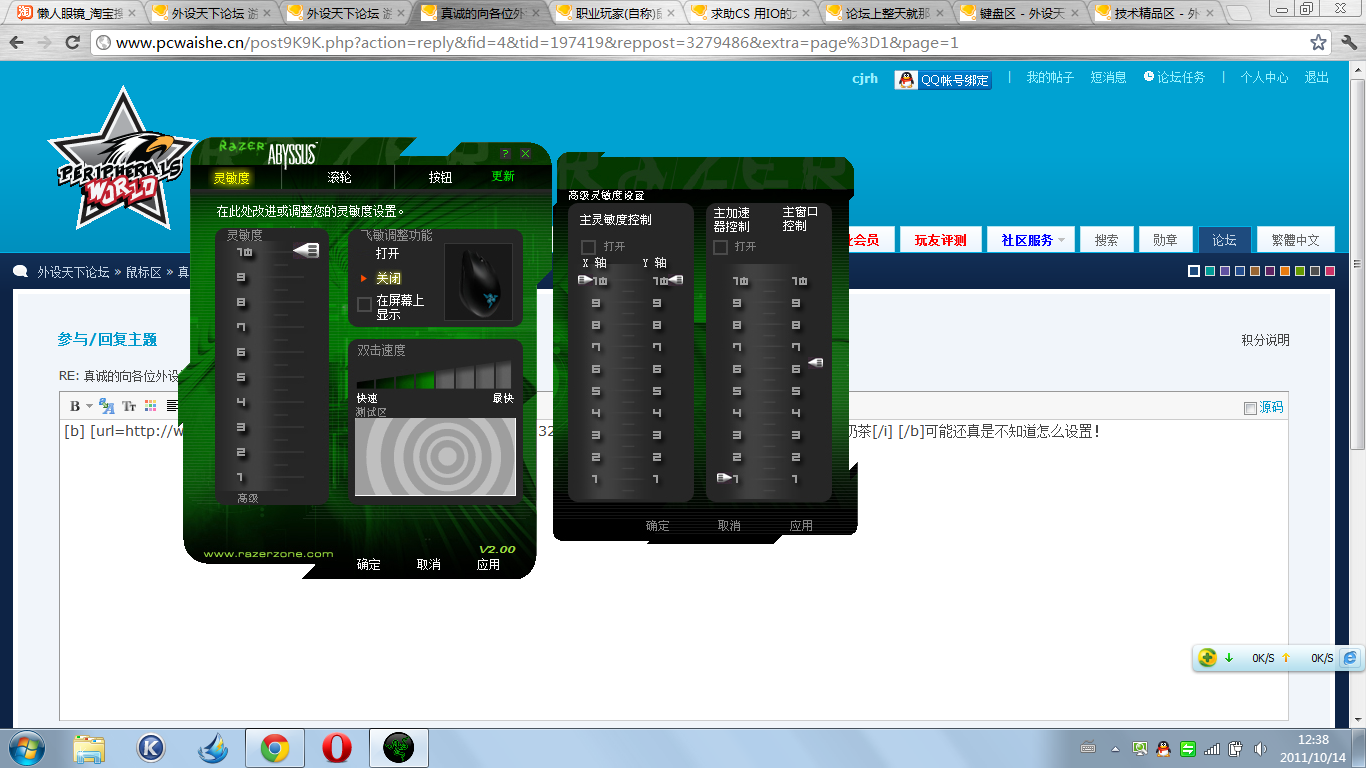Click the QQ penguin icon in the forum header
1366x768 pixels.
tap(906, 80)
